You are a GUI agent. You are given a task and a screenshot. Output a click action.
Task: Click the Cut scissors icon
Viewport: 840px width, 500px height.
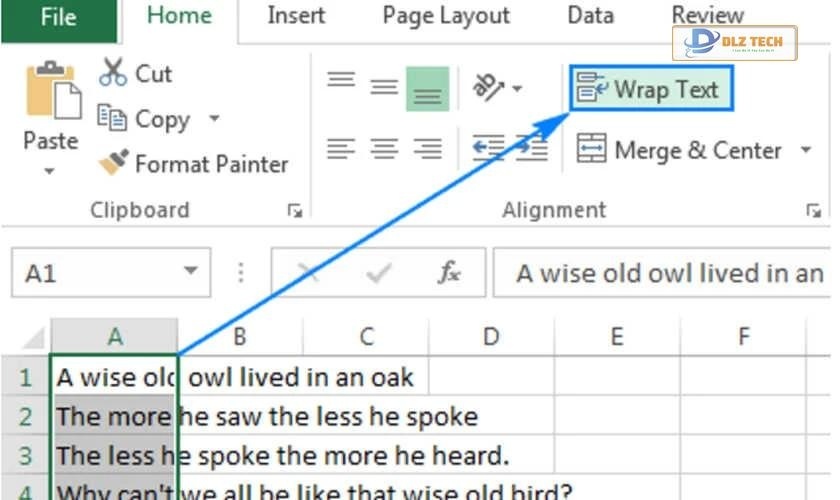click(x=113, y=73)
